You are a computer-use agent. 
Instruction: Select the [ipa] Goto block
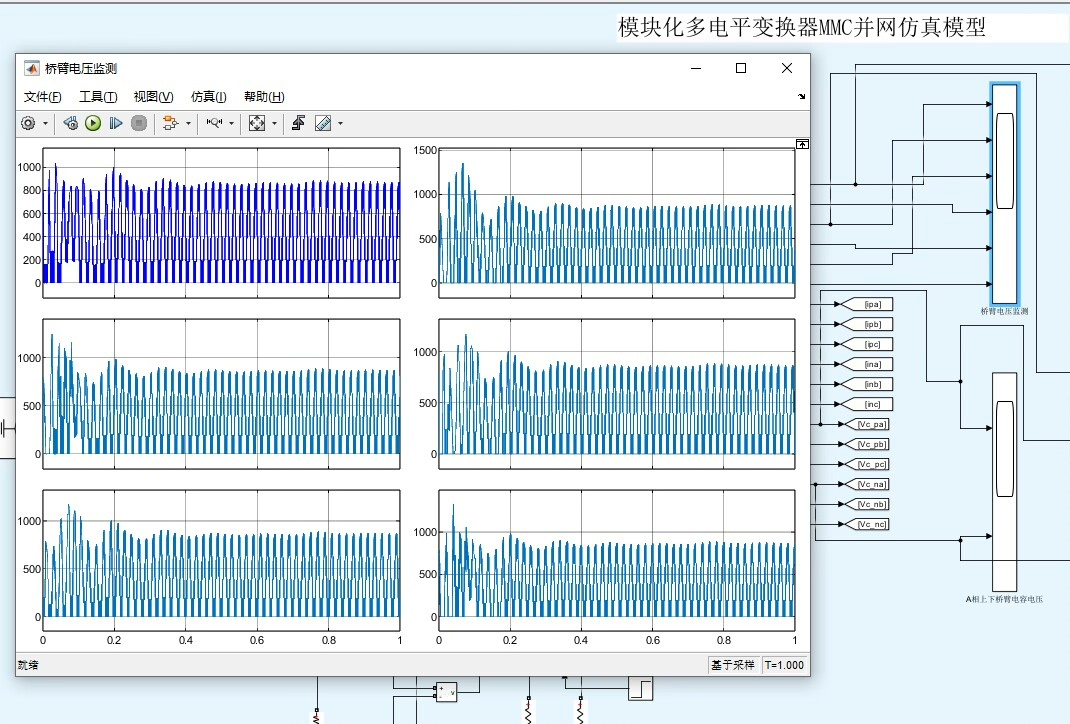coord(867,304)
